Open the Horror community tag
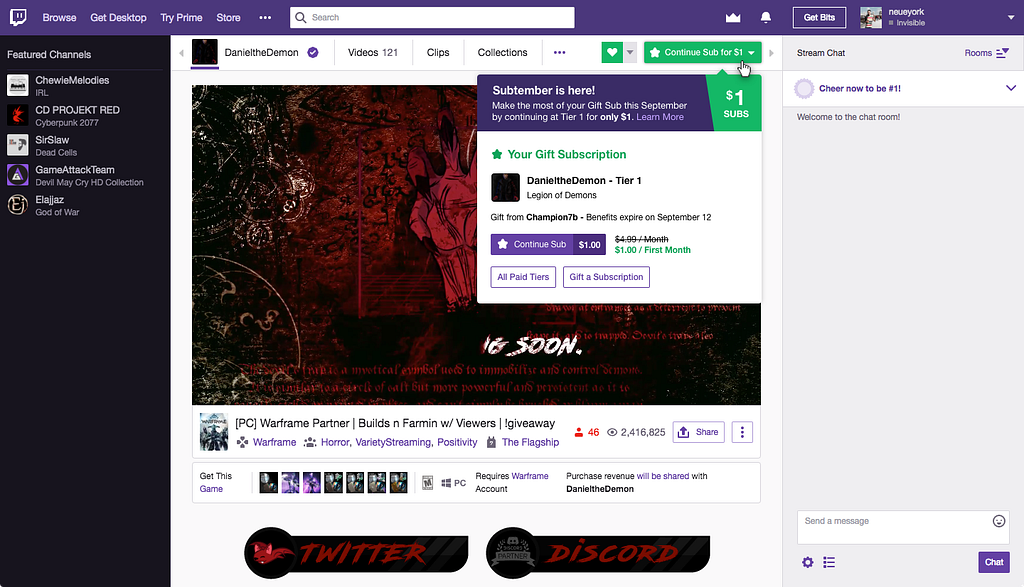 [x=336, y=442]
